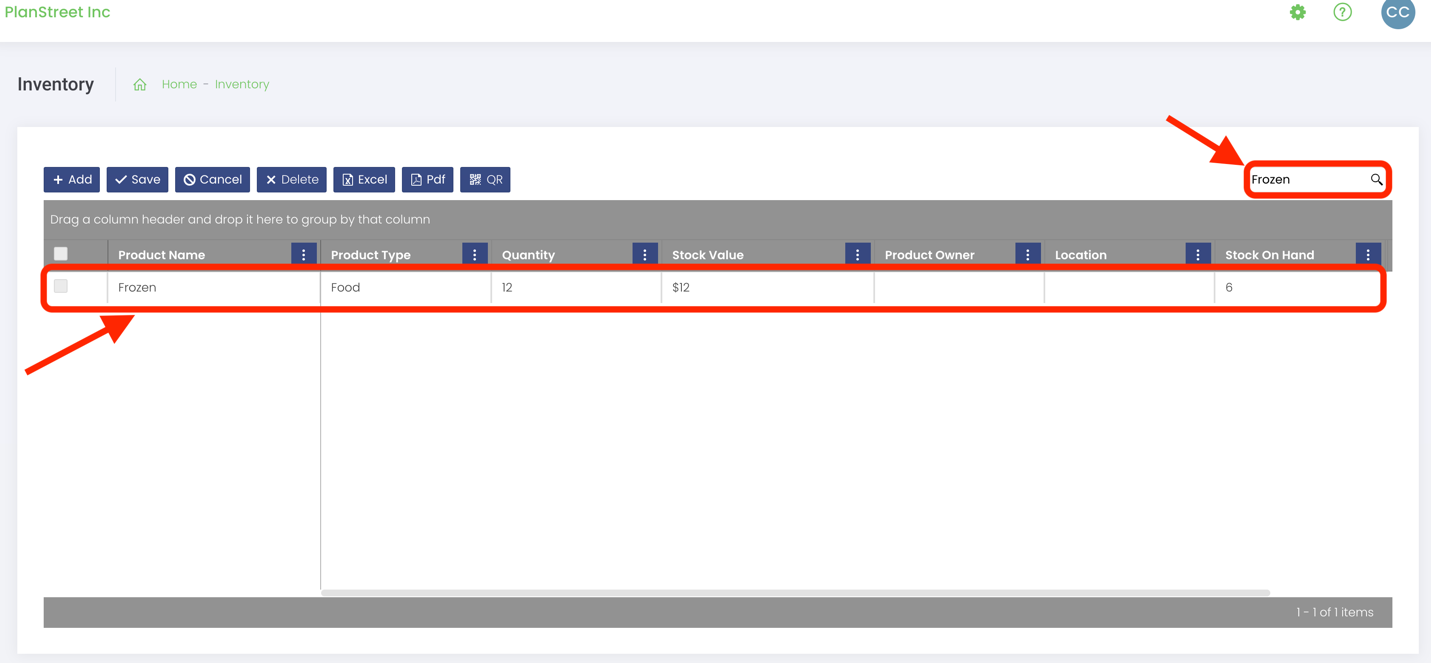Click the Save button
Screen dimensions: 1431x663
[x=137, y=180]
